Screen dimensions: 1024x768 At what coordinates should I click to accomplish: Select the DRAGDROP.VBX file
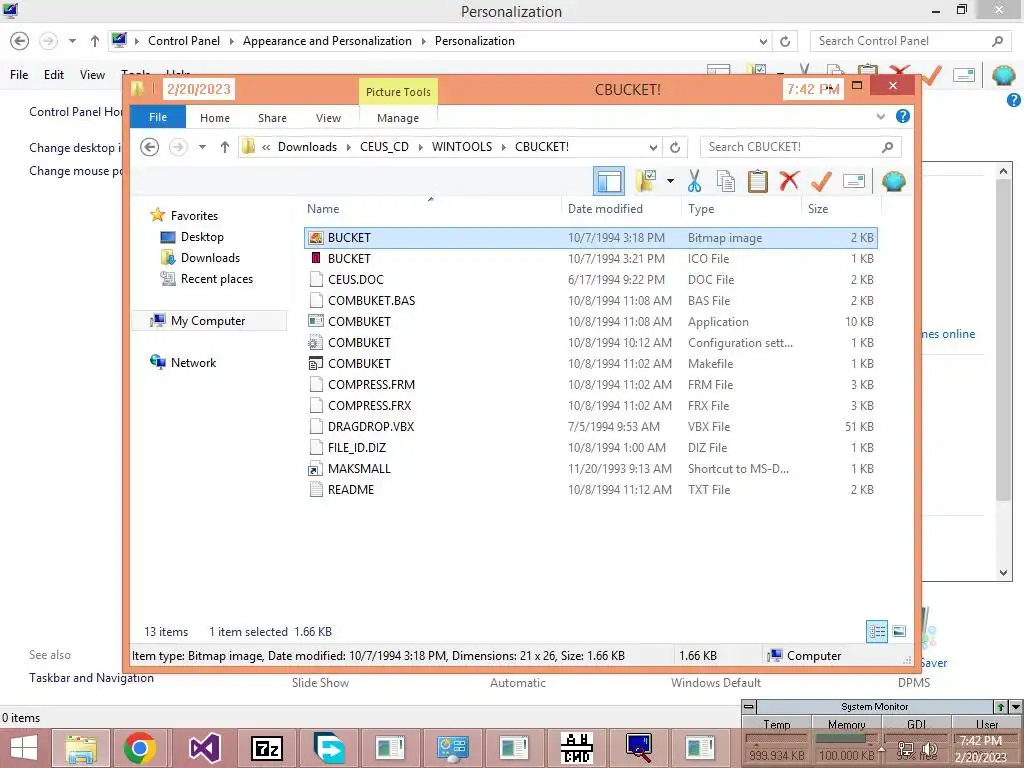tap(590, 426)
